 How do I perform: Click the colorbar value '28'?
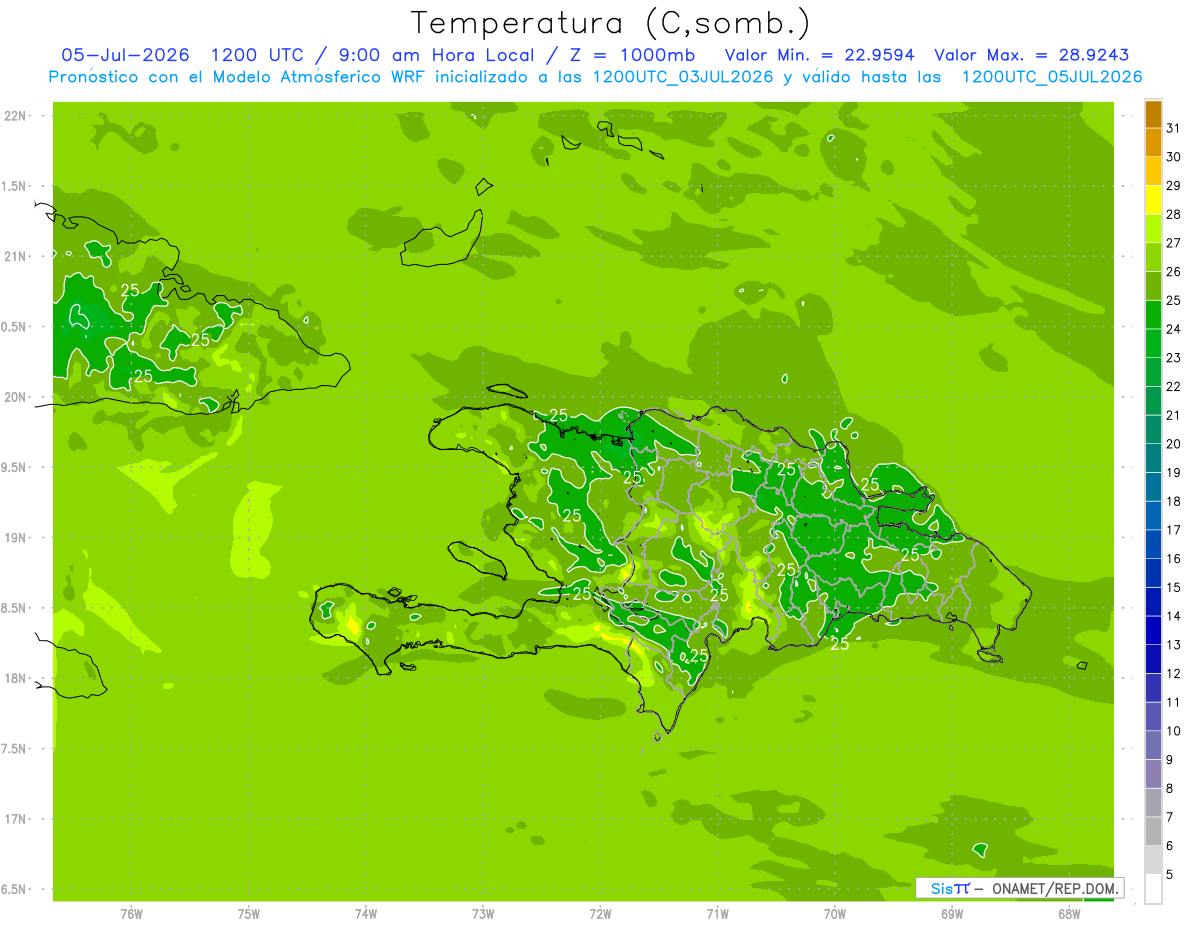coord(1174,214)
